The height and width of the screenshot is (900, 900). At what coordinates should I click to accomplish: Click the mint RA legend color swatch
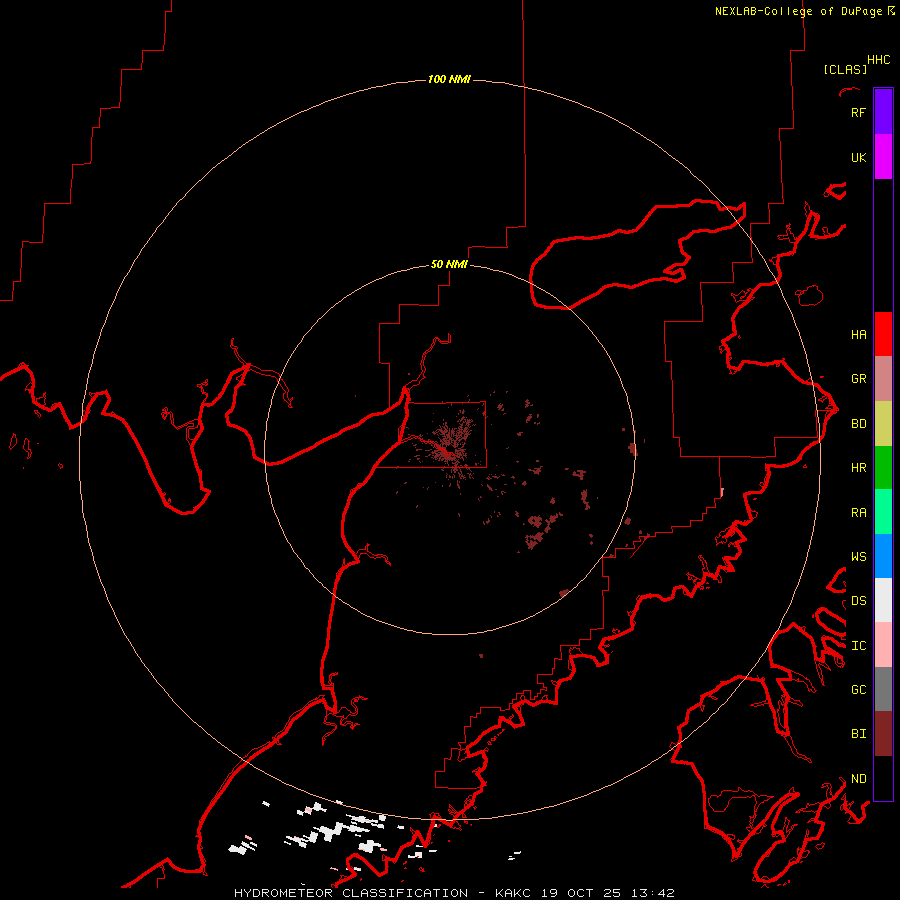883,512
